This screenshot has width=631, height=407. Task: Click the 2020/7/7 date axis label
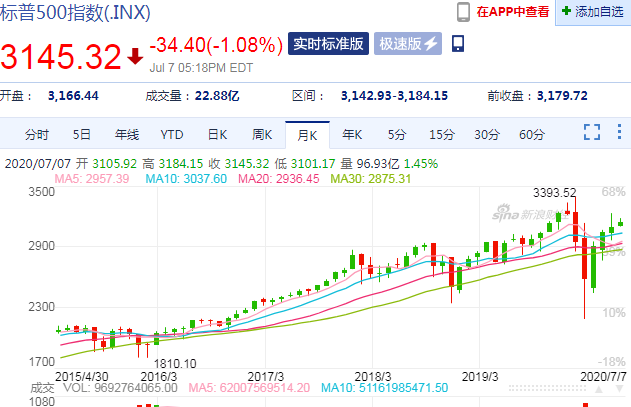[x=603, y=376]
